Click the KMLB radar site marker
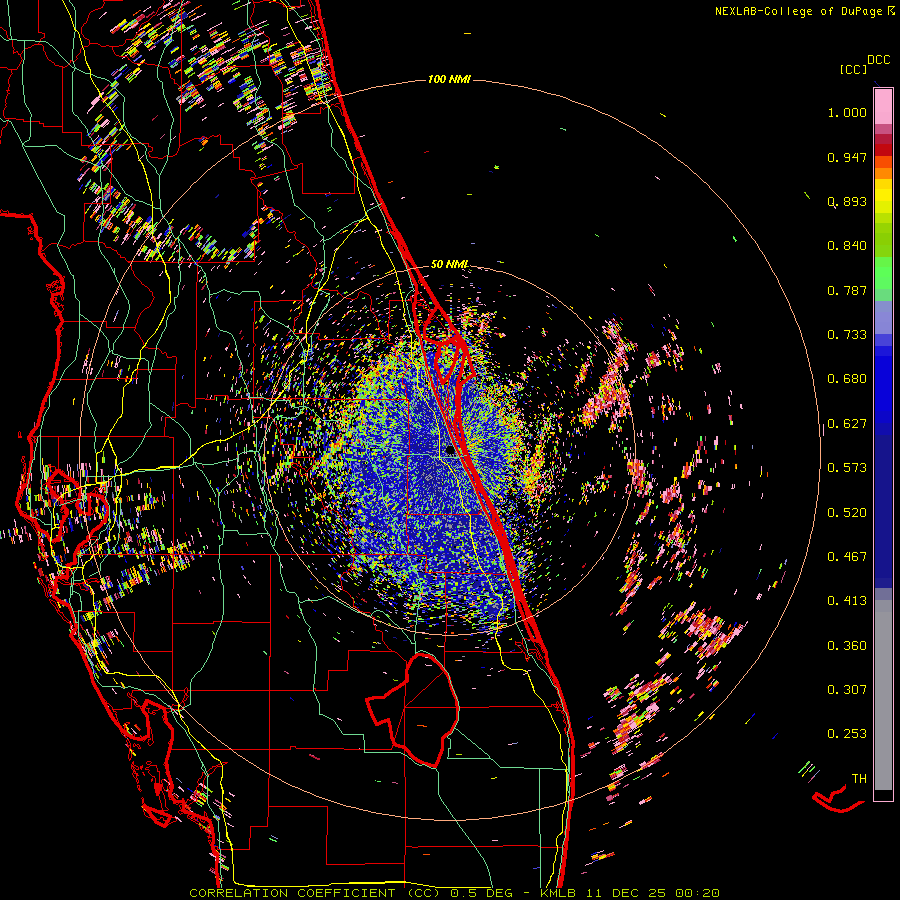 pyautogui.click(x=450, y=451)
